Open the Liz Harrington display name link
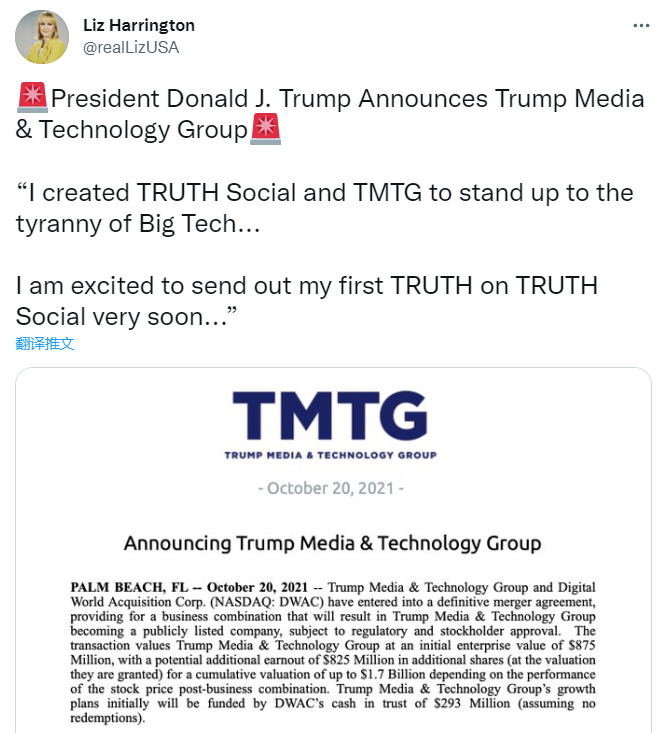 click(x=139, y=25)
